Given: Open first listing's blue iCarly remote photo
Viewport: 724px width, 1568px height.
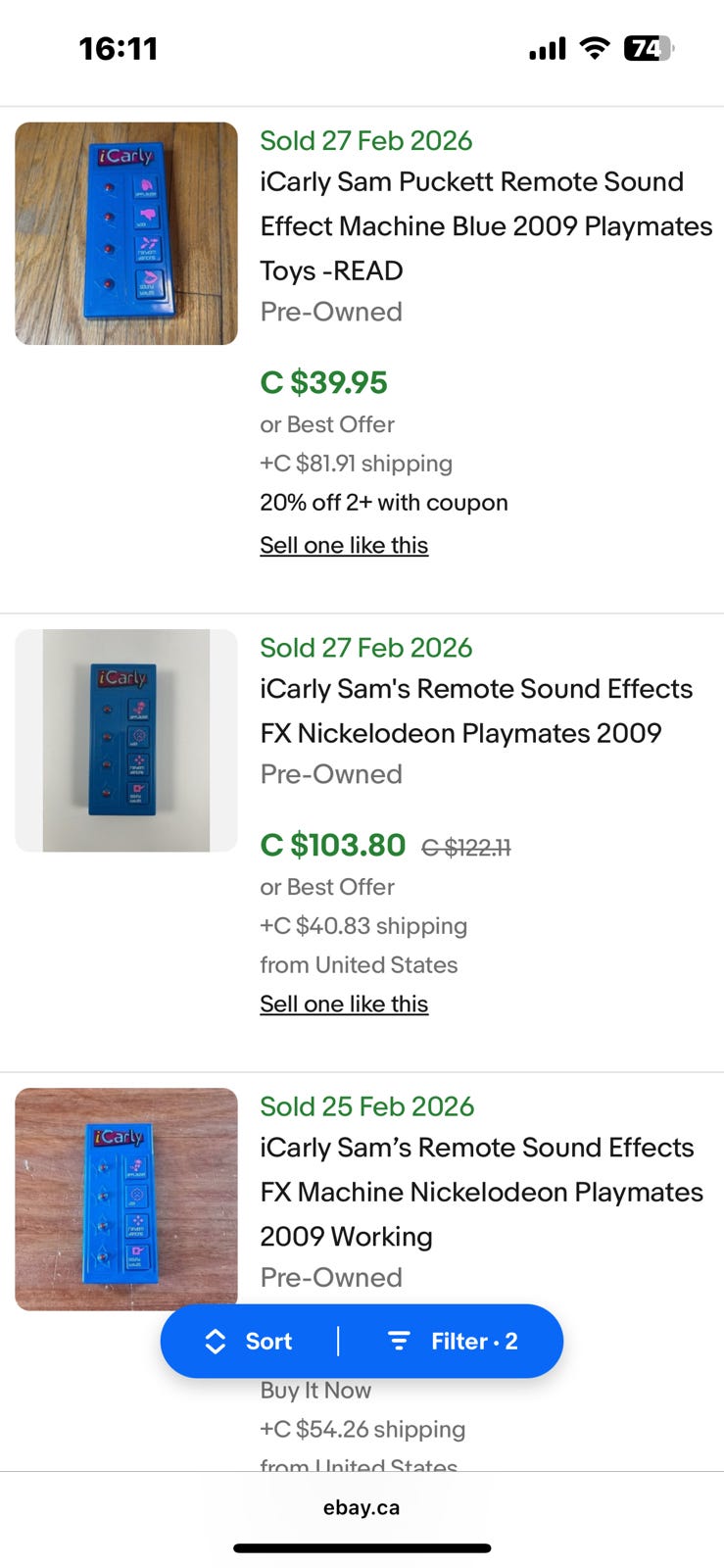Looking at the screenshot, I should pyautogui.click(x=126, y=233).
